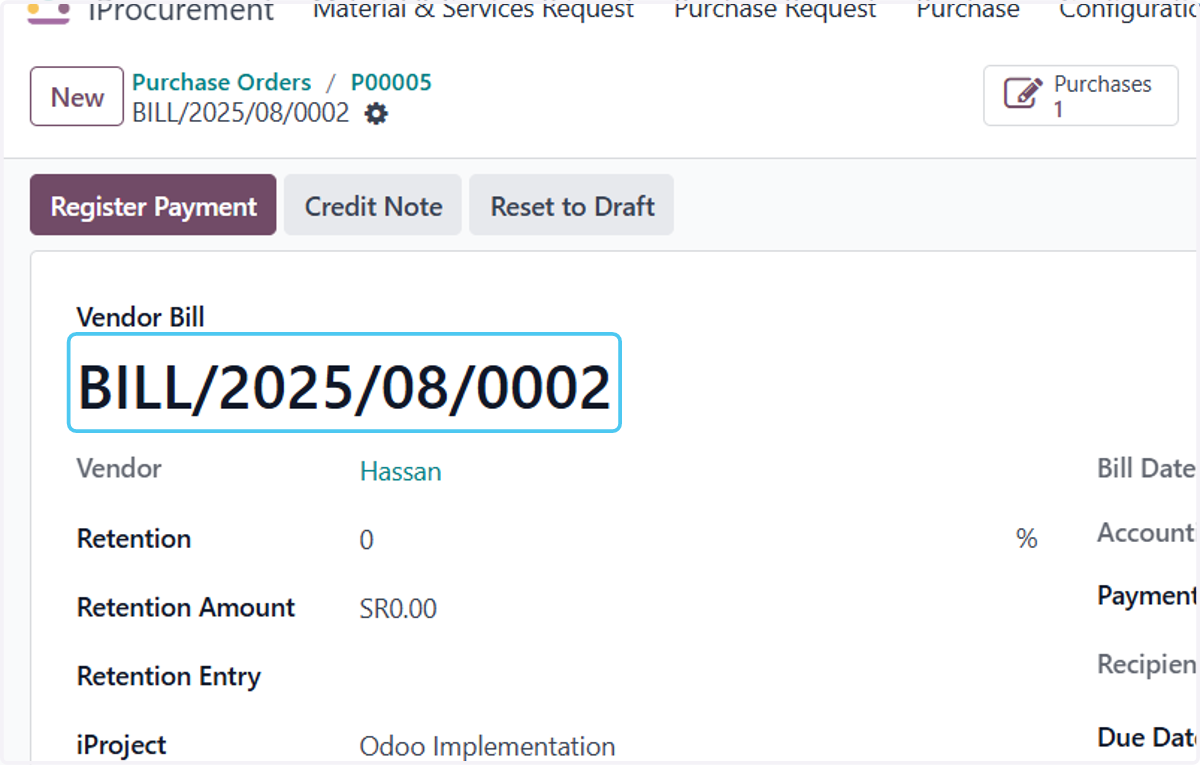The width and height of the screenshot is (1200, 765).
Task: Open vendor Hassan link
Action: (x=400, y=472)
